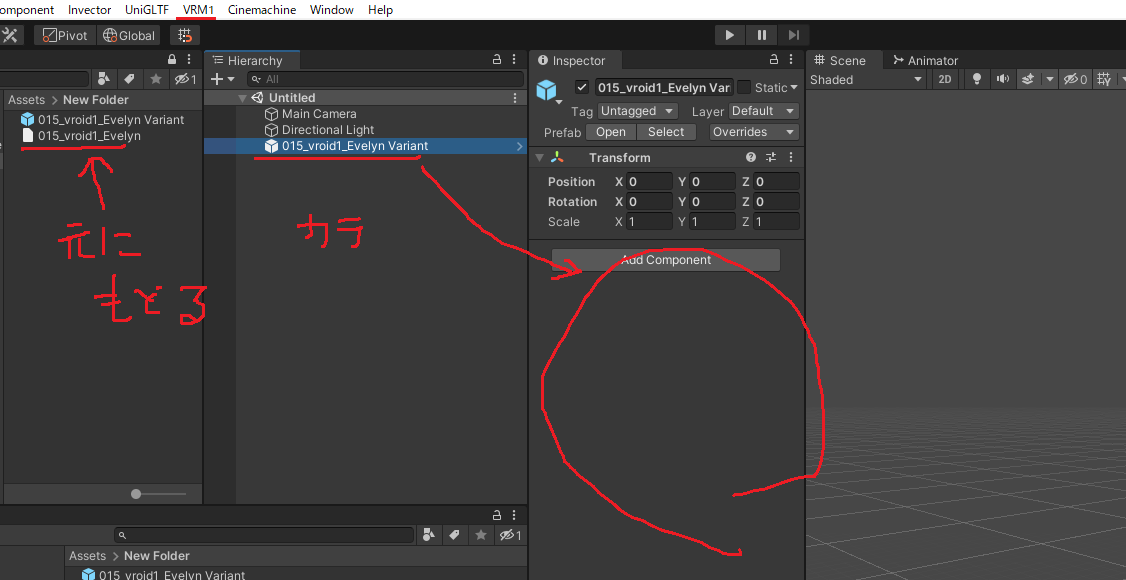Open the Static flags dropdown arrow
This screenshot has width=1126, height=580.
tap(794, 88)
